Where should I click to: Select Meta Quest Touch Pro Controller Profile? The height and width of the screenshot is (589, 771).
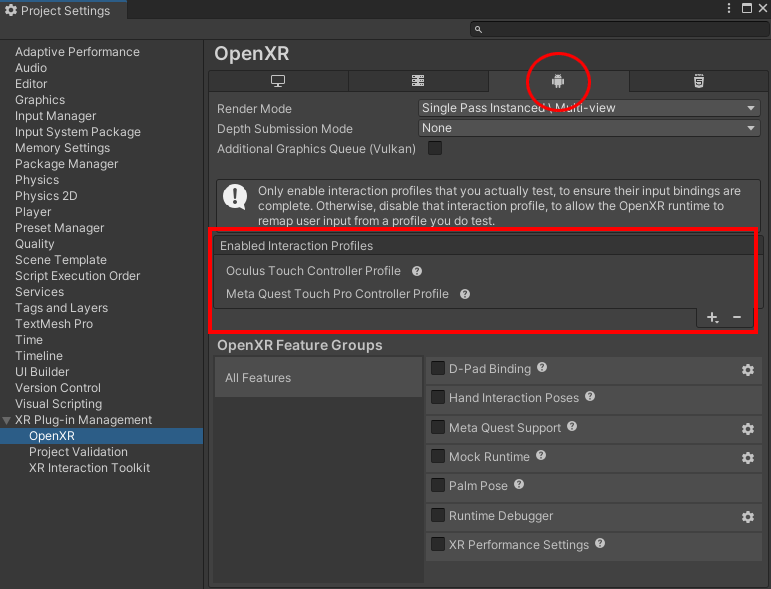click(337, 294)
